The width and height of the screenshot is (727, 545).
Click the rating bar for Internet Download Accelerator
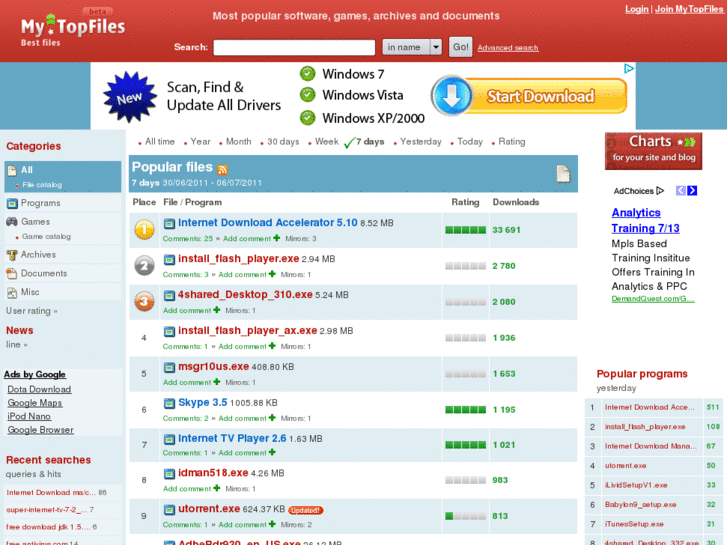tap(466, 230)
